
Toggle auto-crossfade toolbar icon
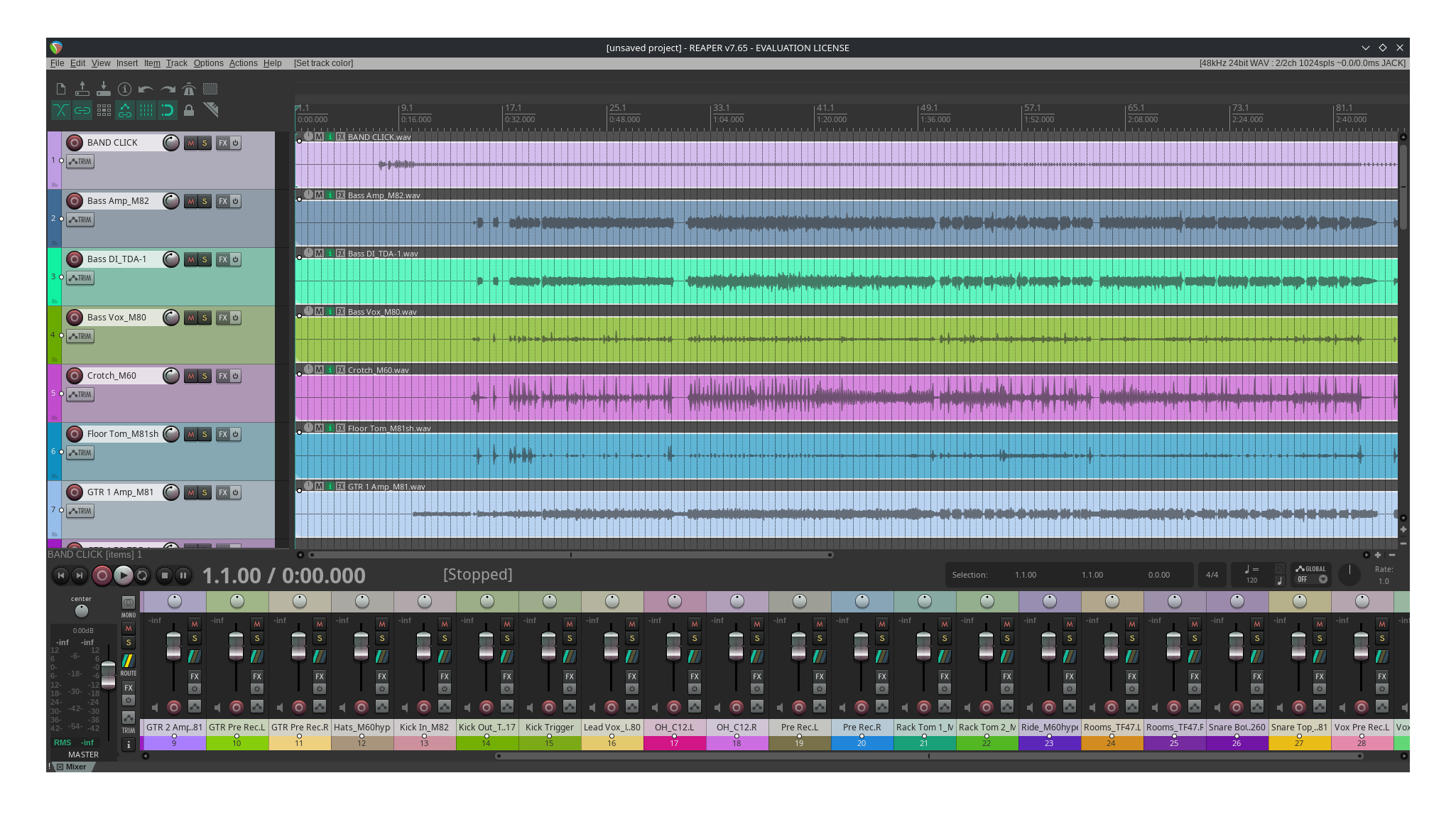(x=61, y=110)
